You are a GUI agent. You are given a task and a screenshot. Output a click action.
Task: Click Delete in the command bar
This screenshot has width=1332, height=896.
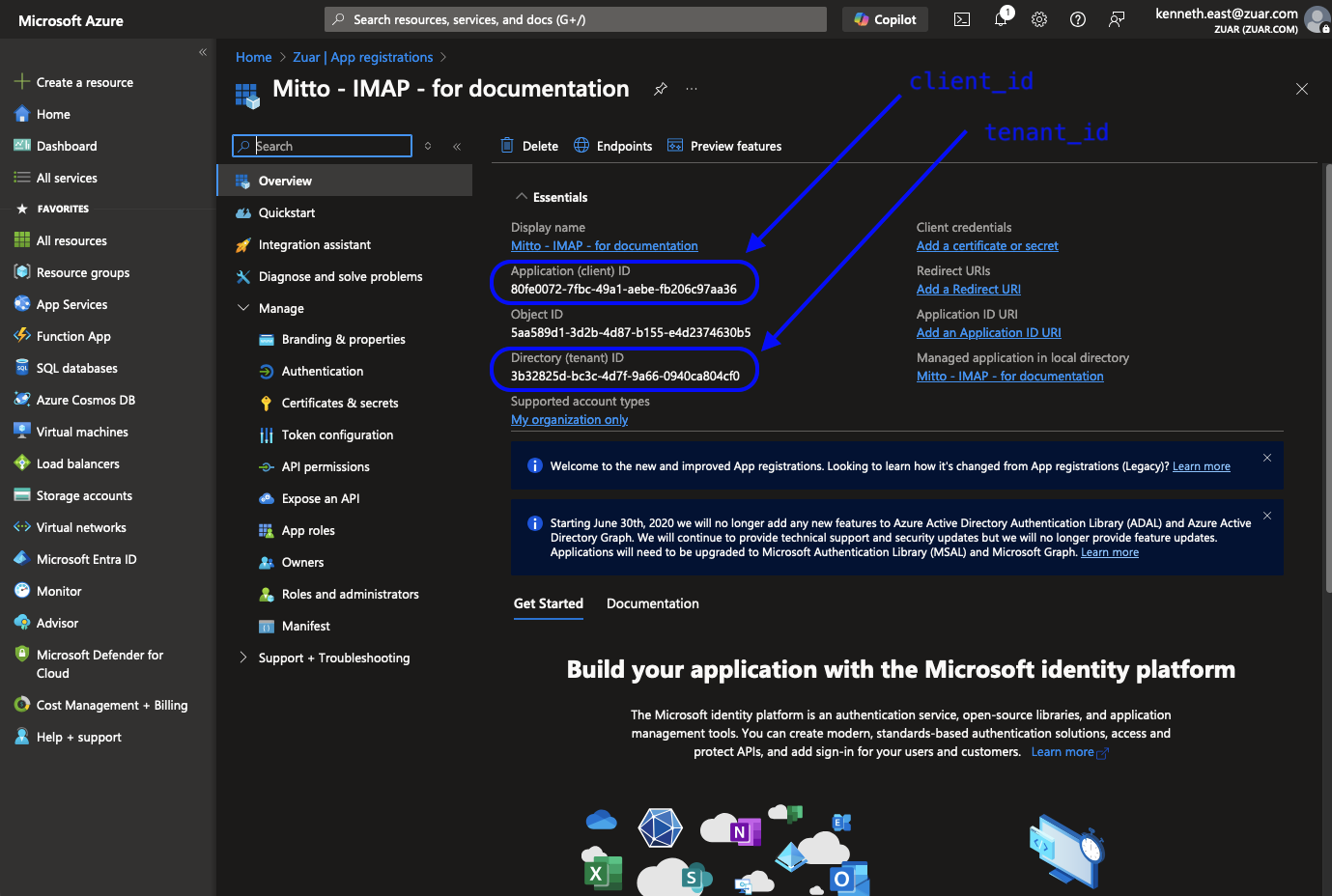[529, 146]
